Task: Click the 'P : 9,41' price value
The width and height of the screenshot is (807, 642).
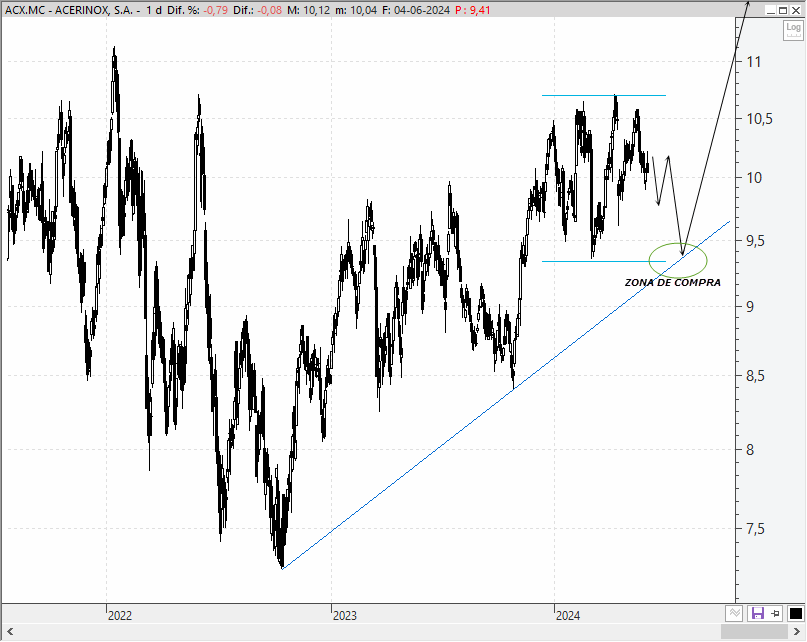Action: 473,10
